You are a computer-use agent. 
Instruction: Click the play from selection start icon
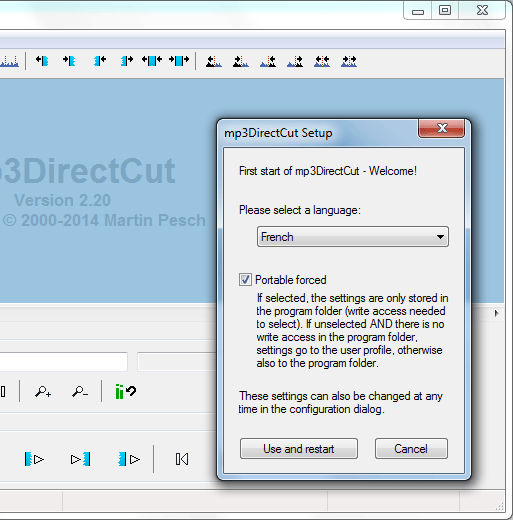tap(34, 459)
